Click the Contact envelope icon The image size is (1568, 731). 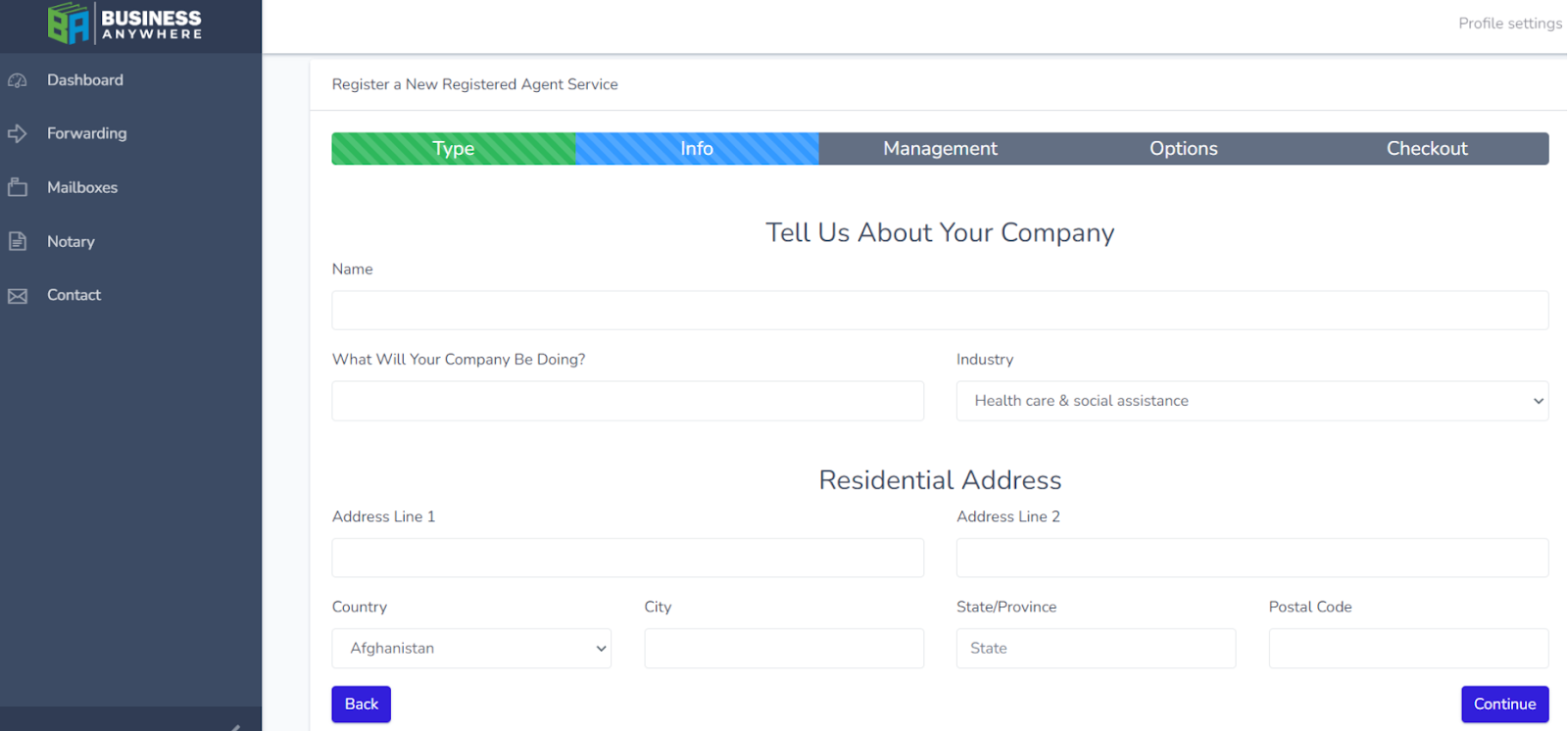(x=18, y=296)
